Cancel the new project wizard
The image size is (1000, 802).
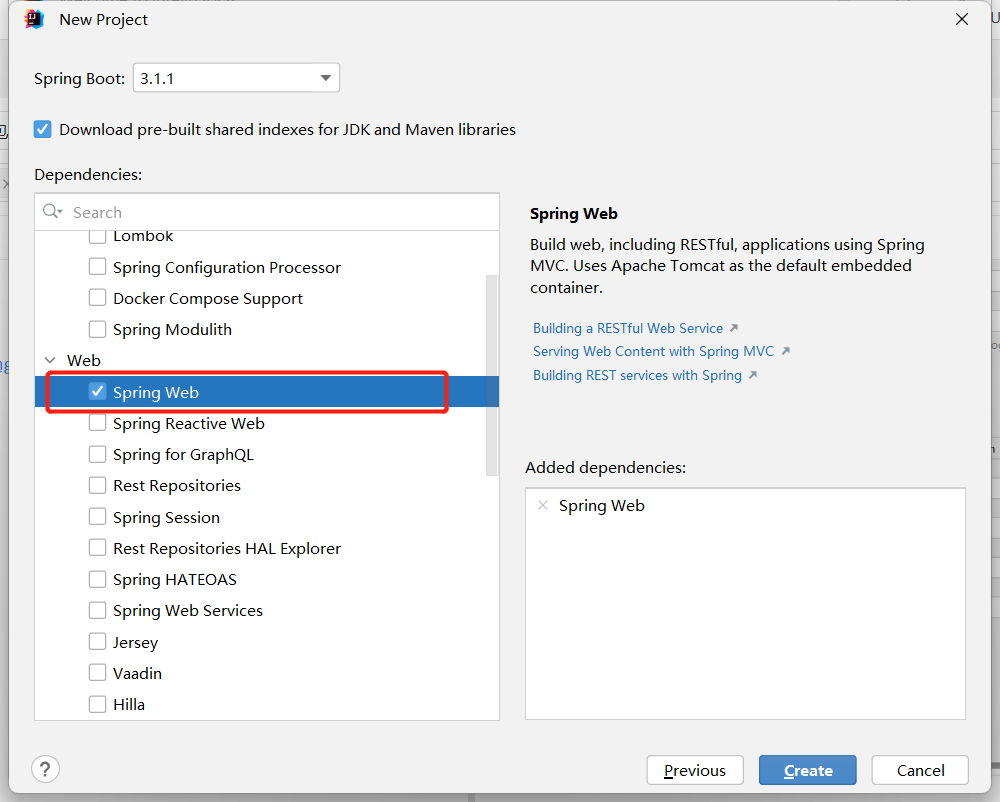(x=920, y=770)
